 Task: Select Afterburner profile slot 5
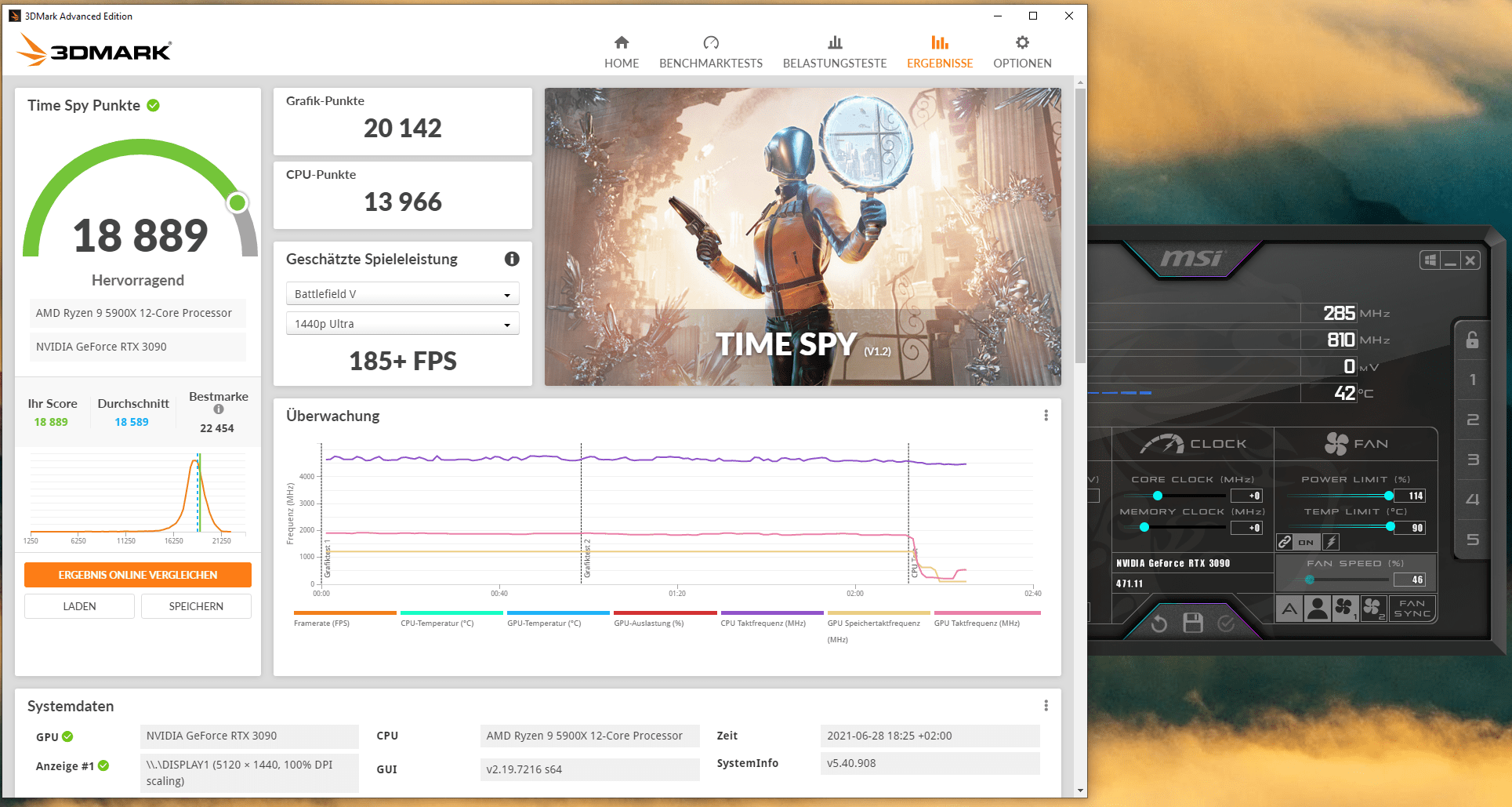pos(1472,540)
